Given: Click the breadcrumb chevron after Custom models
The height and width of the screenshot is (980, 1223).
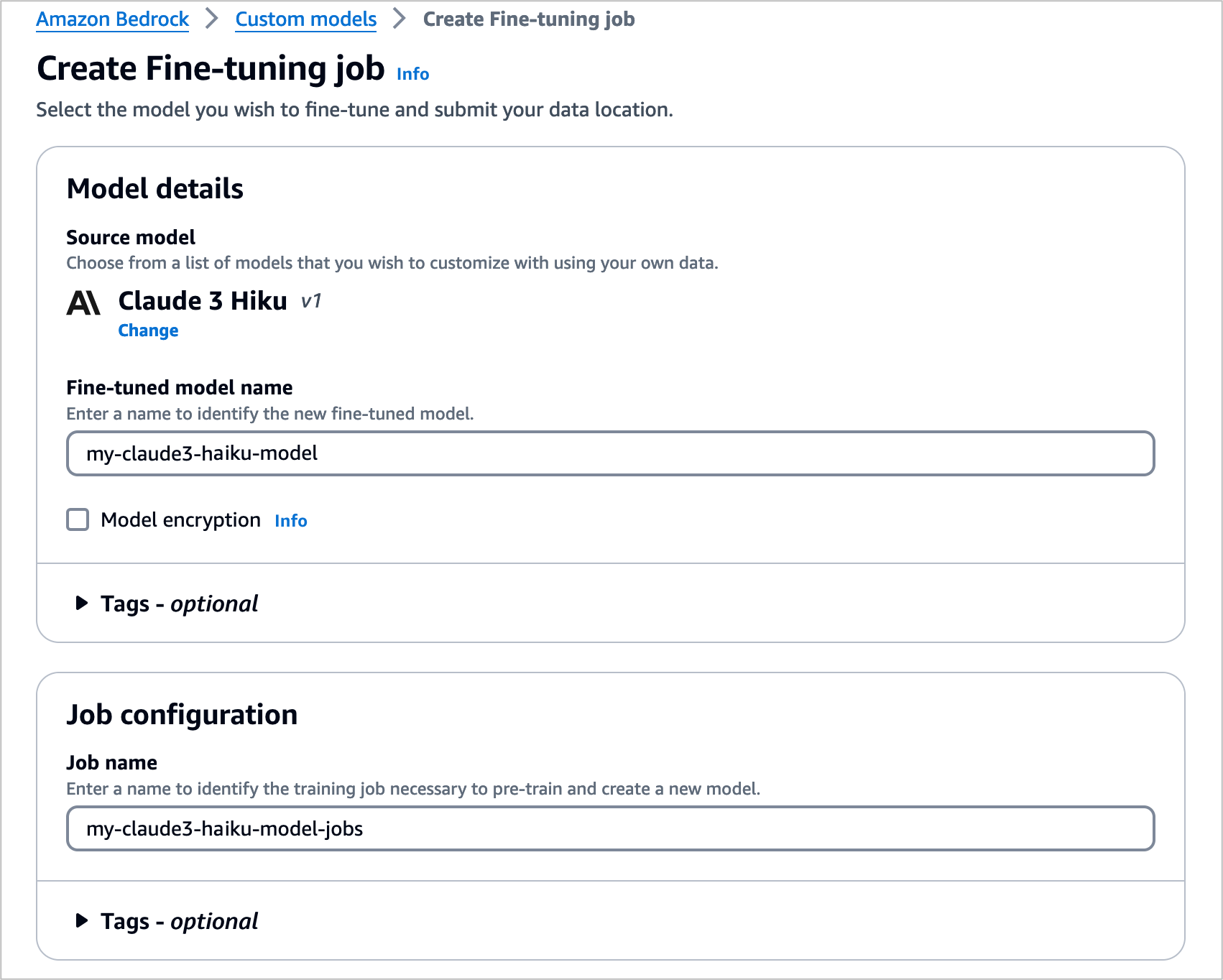Looking at the screenshot, I should (x=400, y=19).
